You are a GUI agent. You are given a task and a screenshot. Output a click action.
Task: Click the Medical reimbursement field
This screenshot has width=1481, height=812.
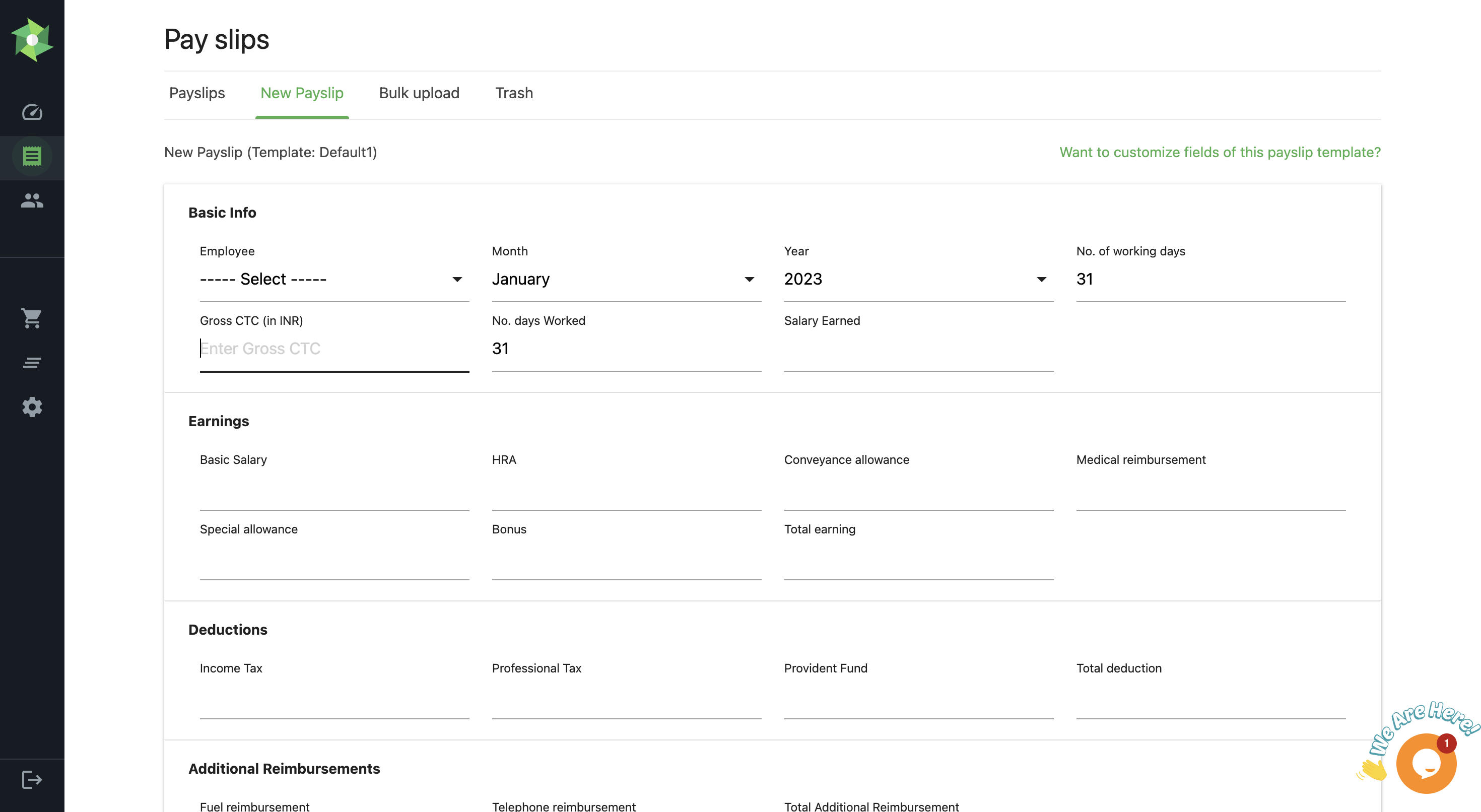(x=1211, y=488)
